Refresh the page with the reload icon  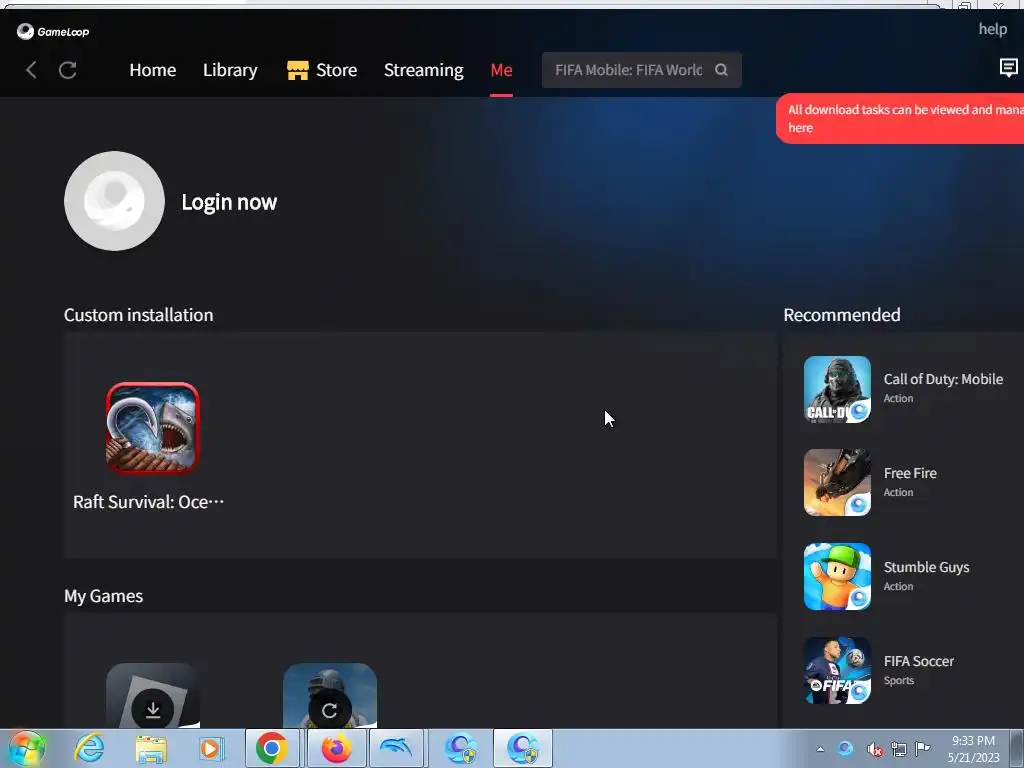[x=68, y=70]
